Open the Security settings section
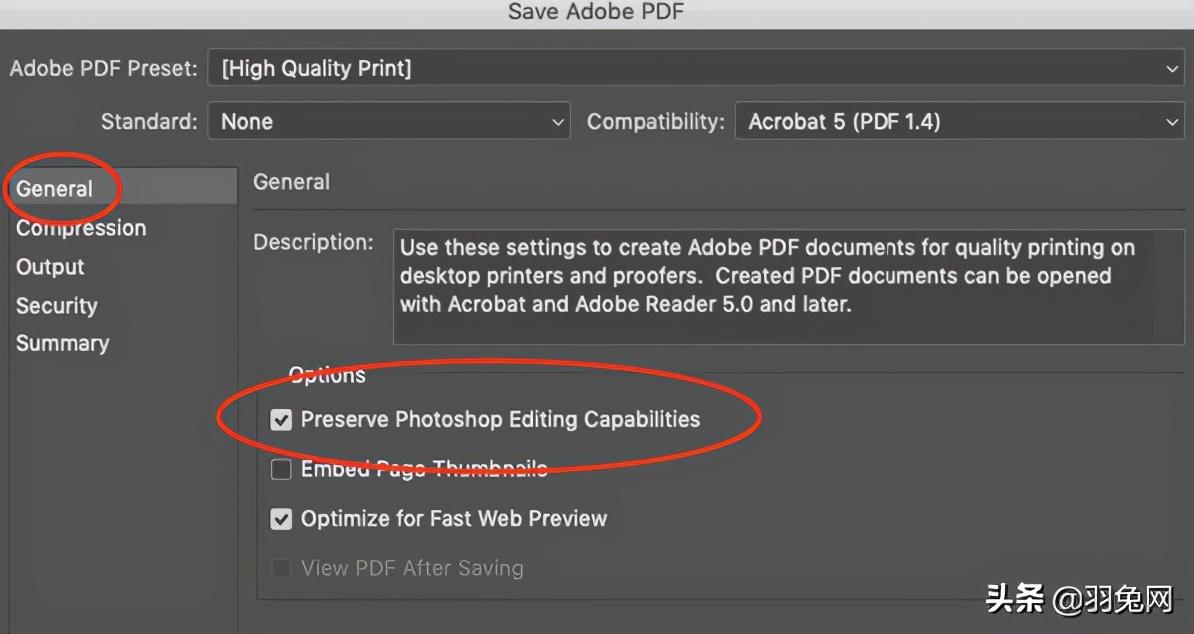The width and height of the screenshot is (1194, 634). (x=56, y=306)
